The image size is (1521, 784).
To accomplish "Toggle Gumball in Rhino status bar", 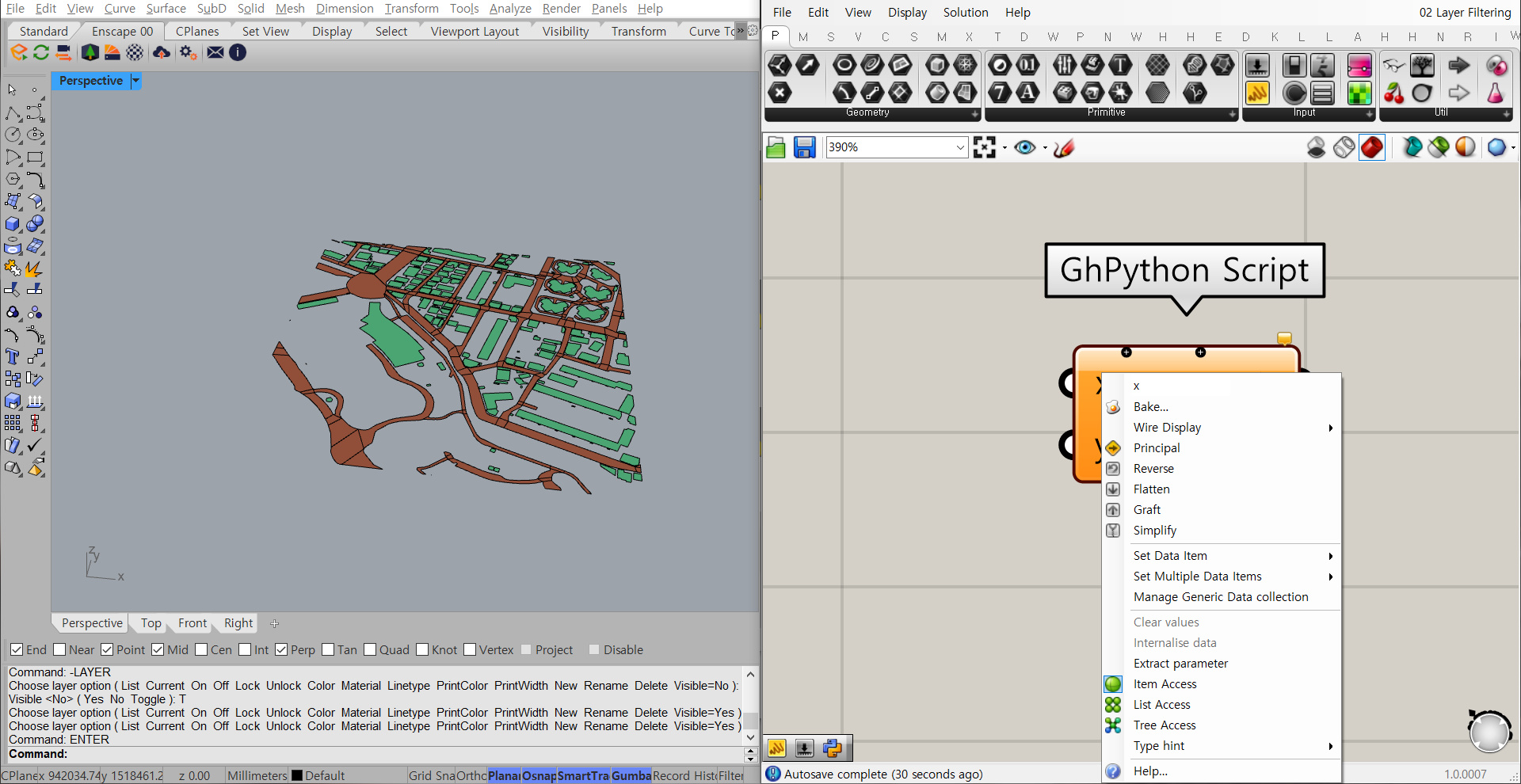I will pyautogui.click(x=631, y=776).
